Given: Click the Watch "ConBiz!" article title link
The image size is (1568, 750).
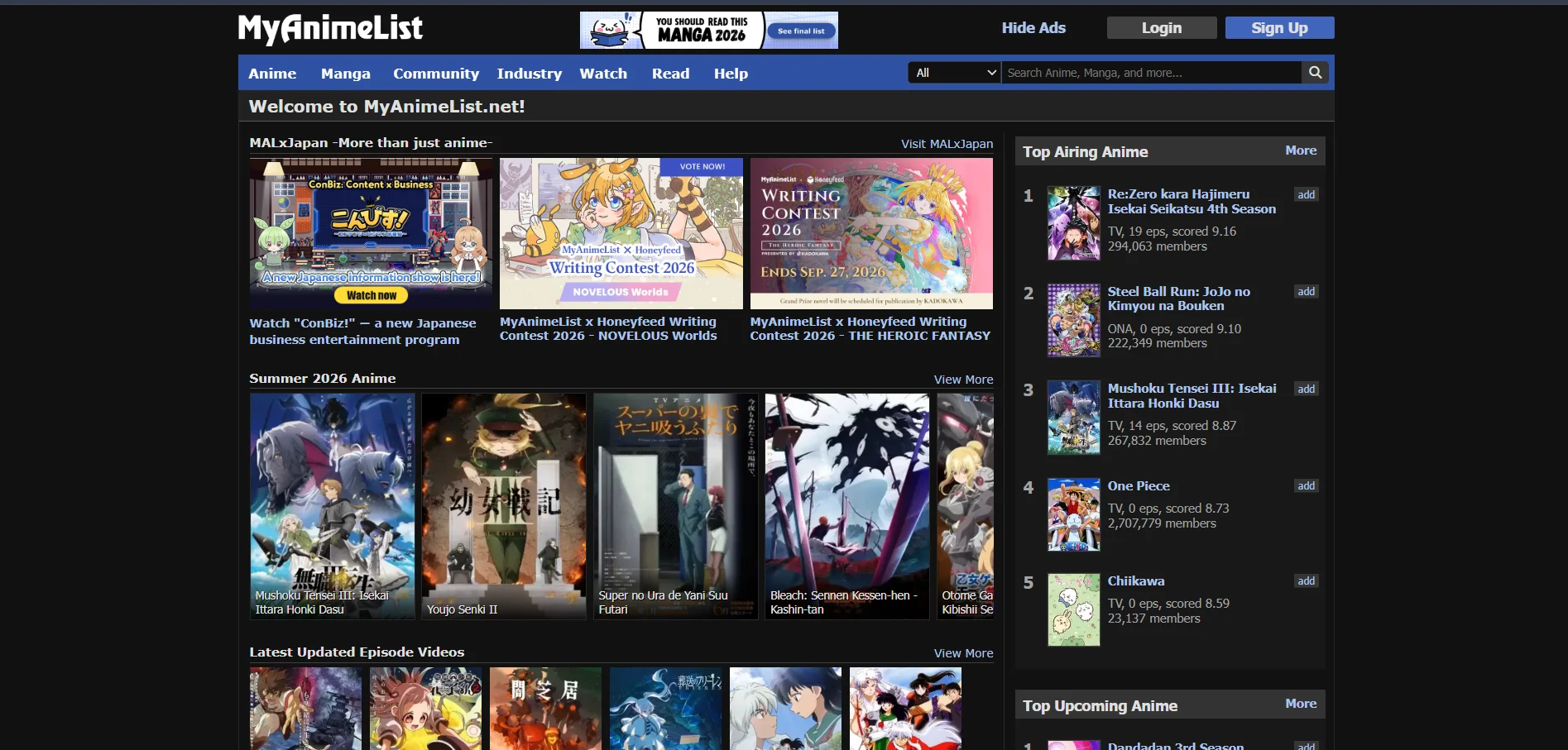Looking at the screenshot, I should coord(362,332).
